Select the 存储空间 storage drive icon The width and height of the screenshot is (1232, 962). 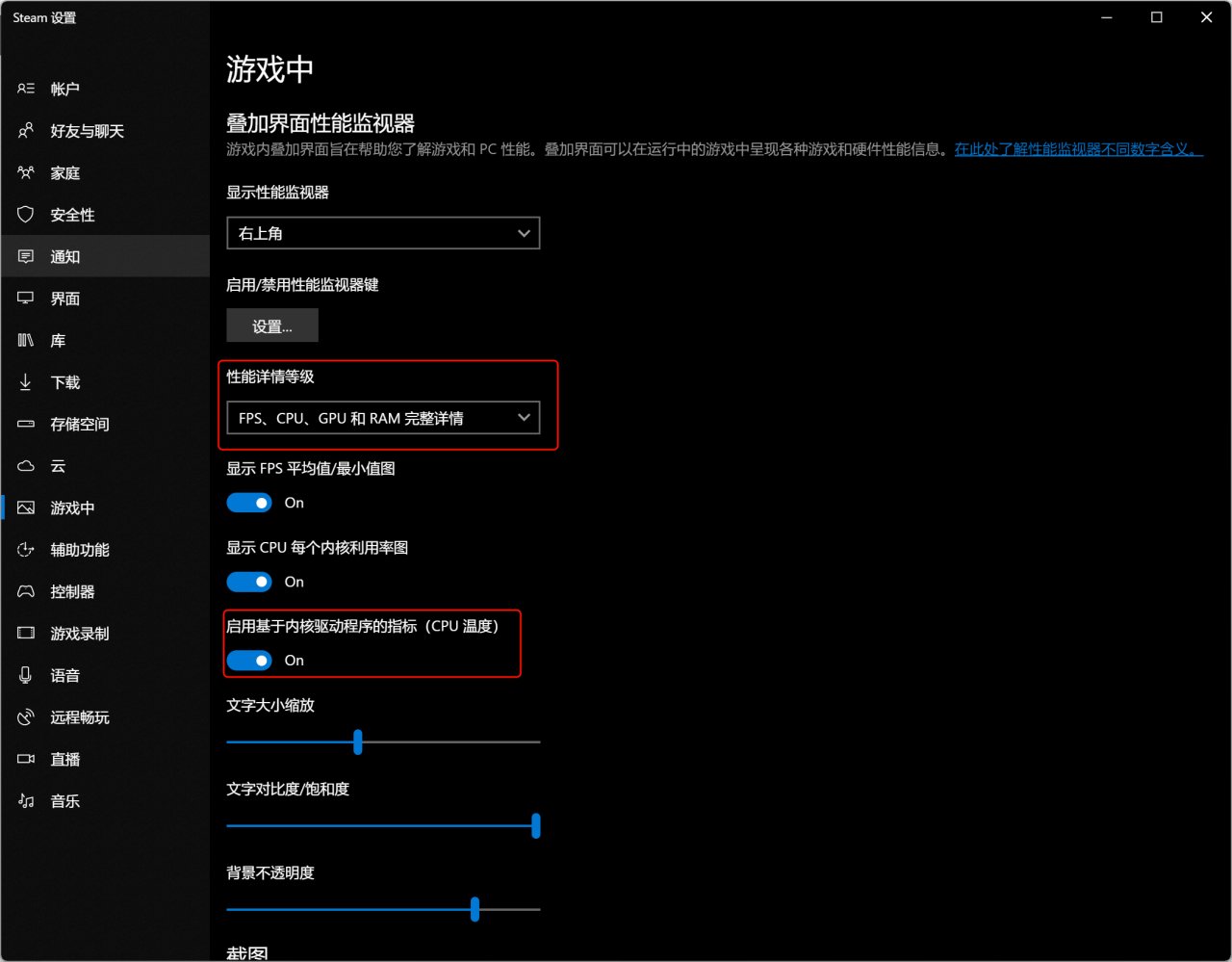click(x=26, y=424)
